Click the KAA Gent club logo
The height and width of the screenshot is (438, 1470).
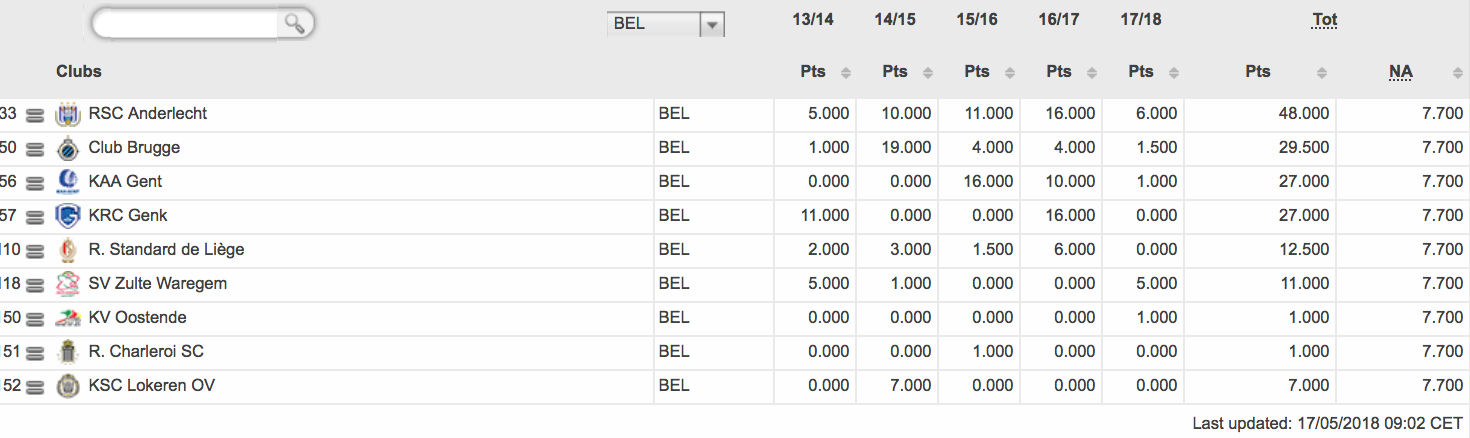click(x=68, y=182)
